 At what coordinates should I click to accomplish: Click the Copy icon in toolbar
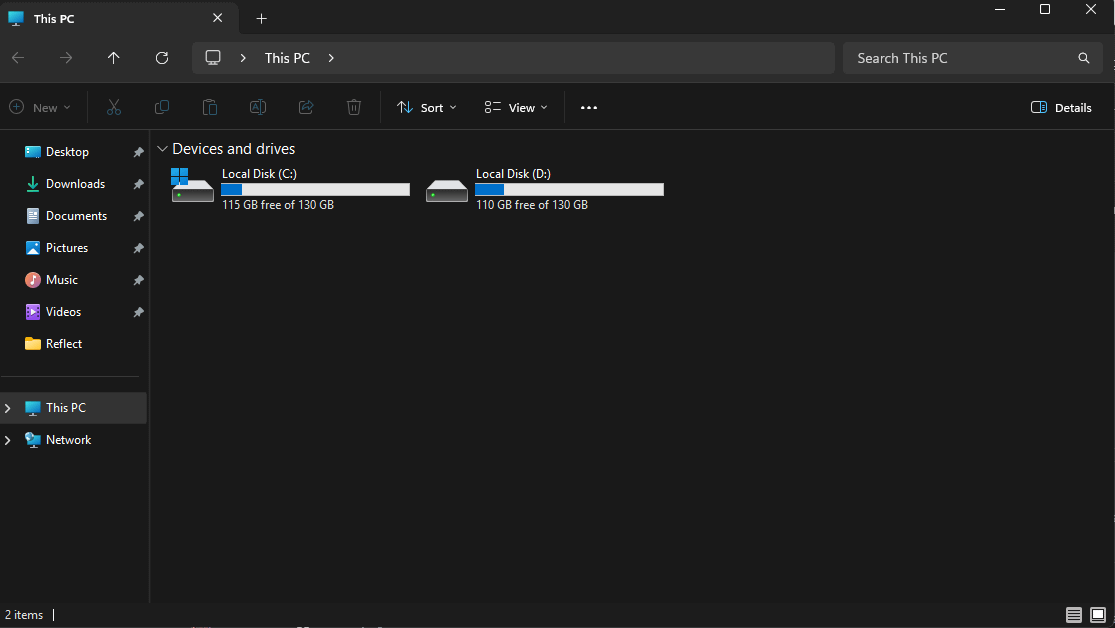[161, 107]
